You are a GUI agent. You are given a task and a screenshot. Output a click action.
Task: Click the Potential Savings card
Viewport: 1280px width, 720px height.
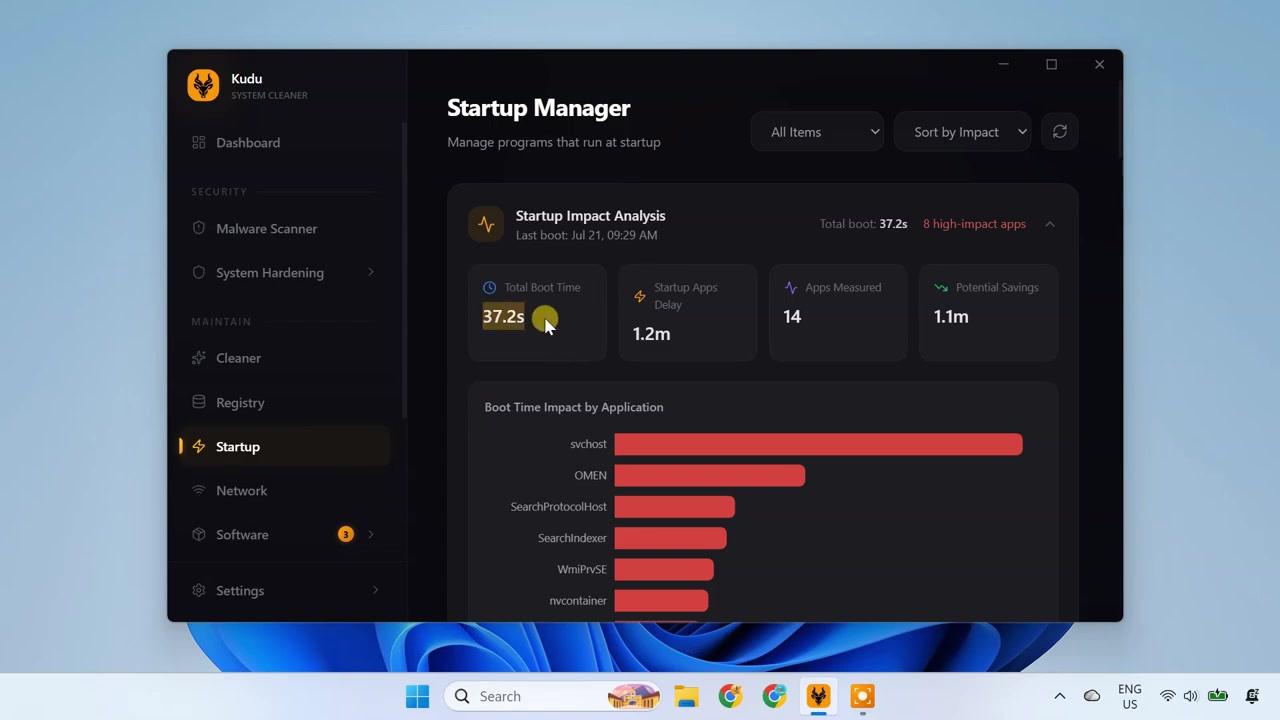(989, 312)
